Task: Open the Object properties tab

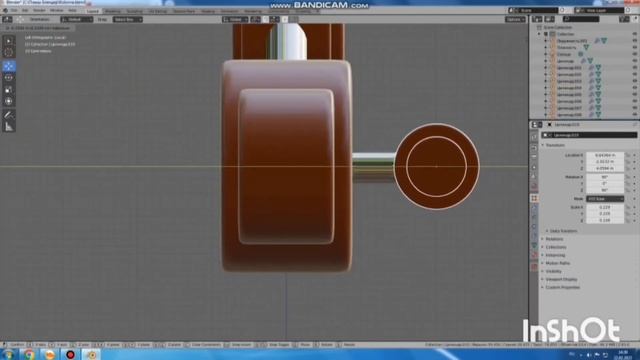Action: [x=534, y=198]
